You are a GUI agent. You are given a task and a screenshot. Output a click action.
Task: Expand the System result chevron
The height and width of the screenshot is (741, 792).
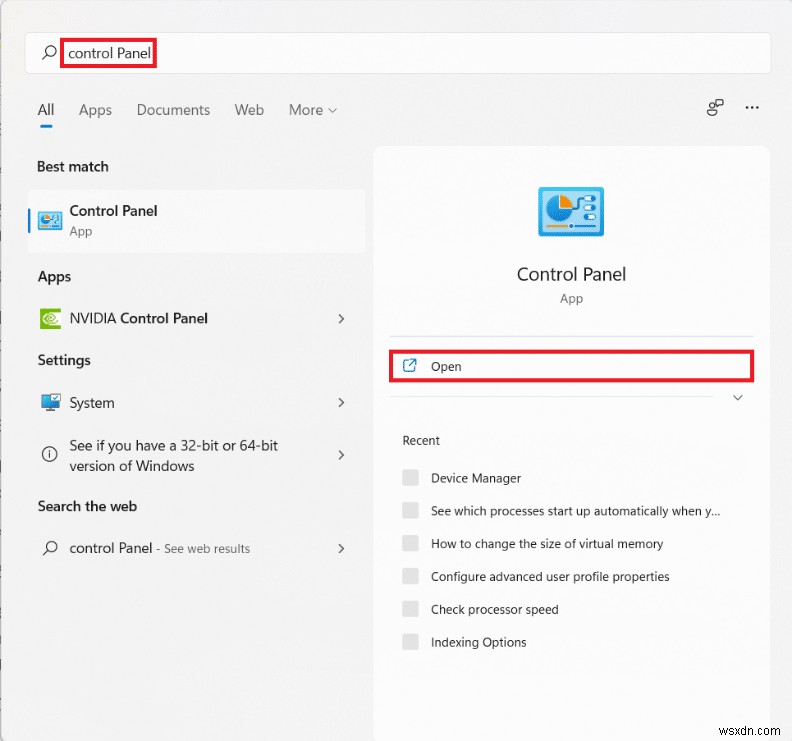point(341,403)
